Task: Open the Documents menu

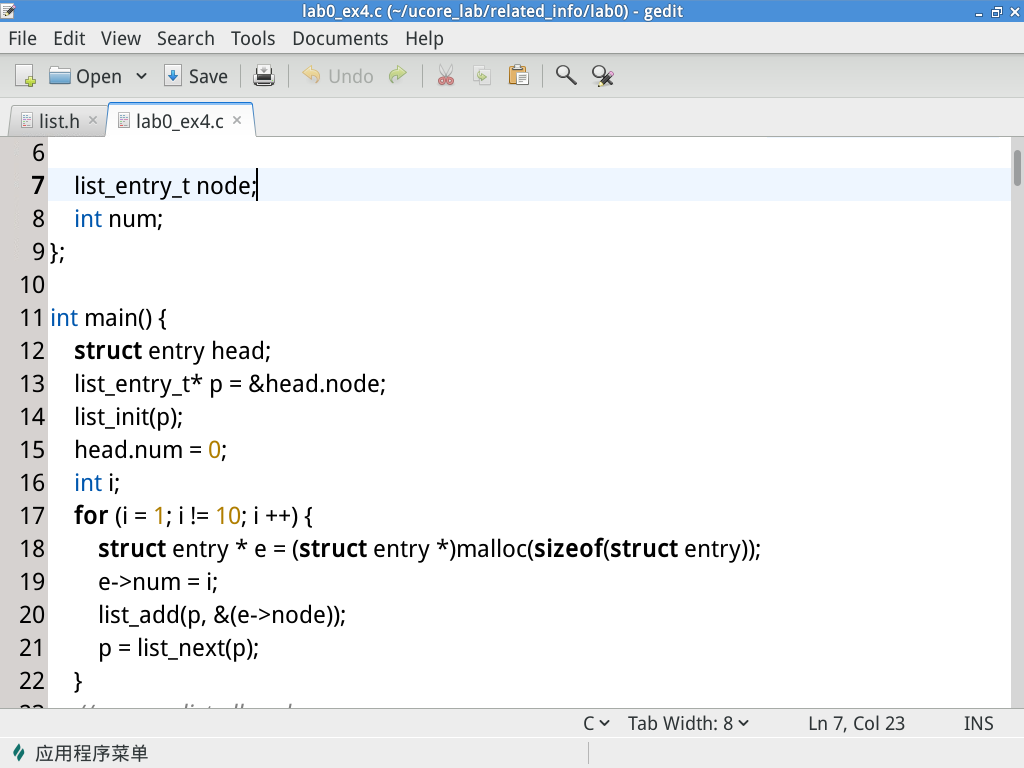Action: 340,38
